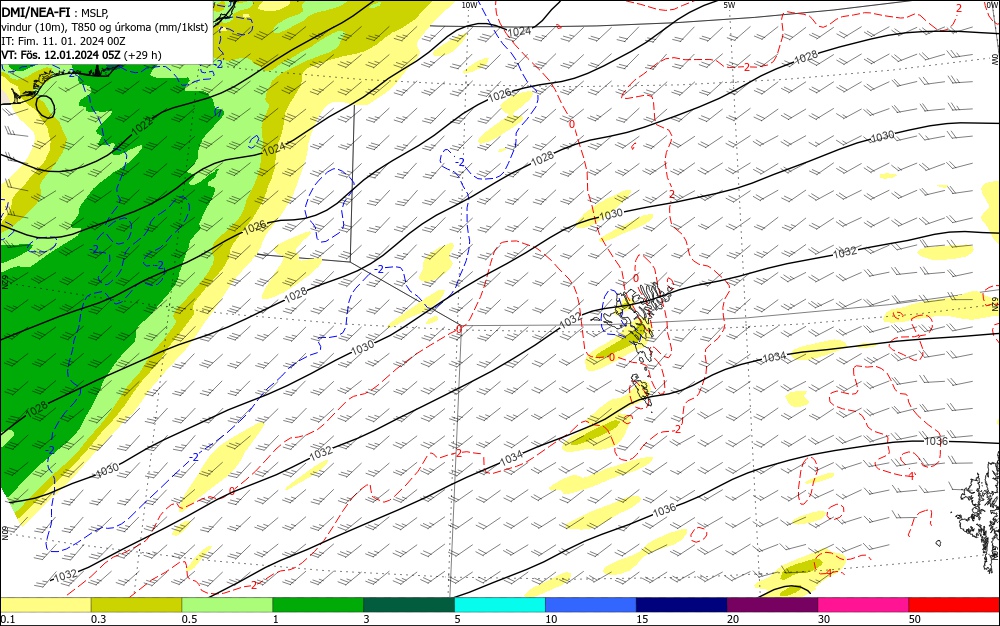
Task: Click the red 50+ legend swatch
Action: [954, 605]
